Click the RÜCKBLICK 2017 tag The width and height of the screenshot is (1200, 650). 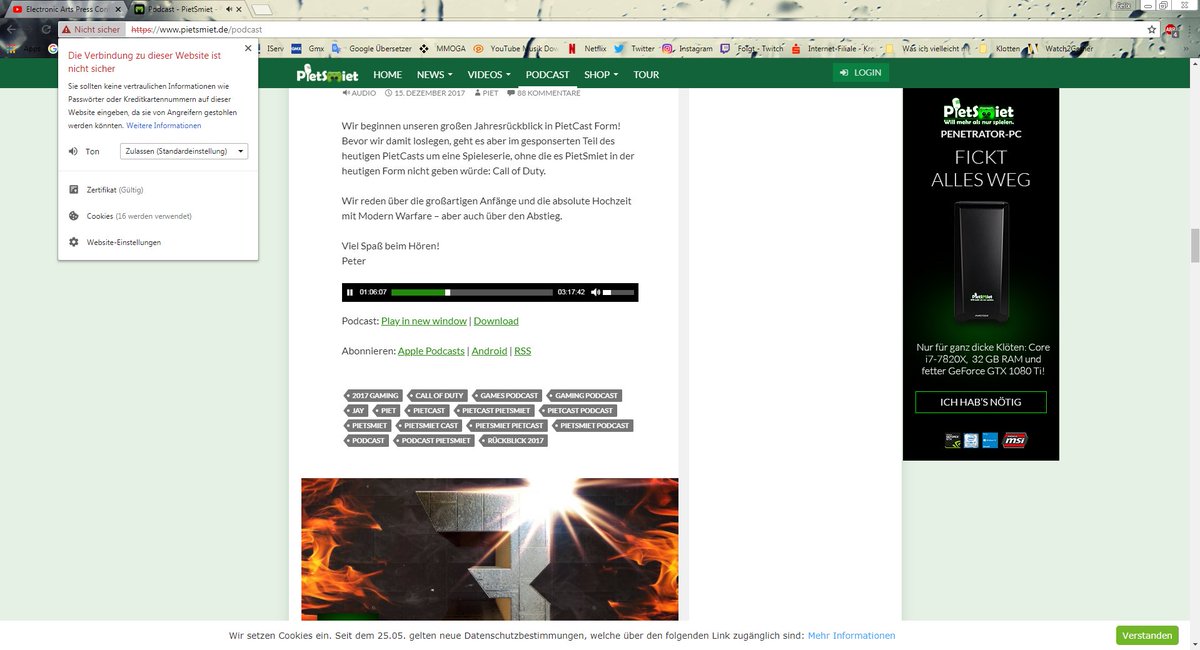[x=514, y=441]
